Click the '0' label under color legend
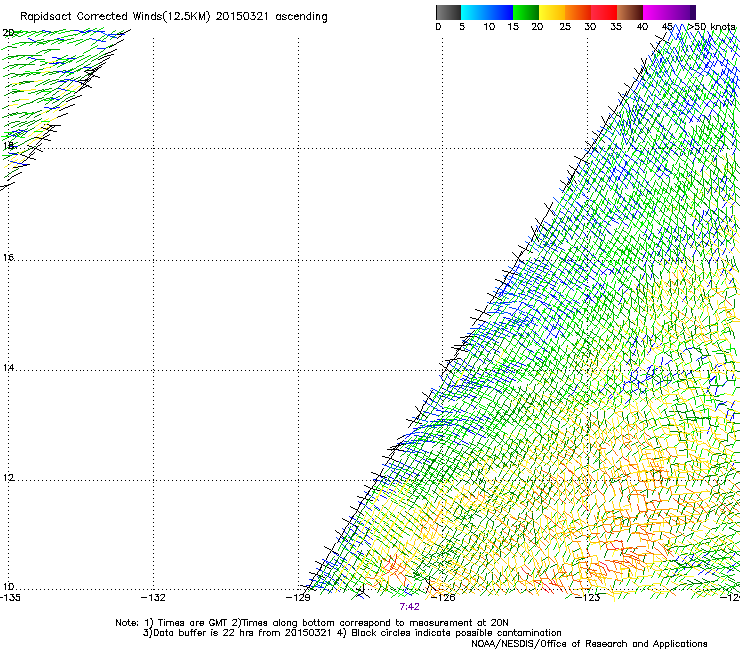Screen dimensions: 740x650 point(438,27)
